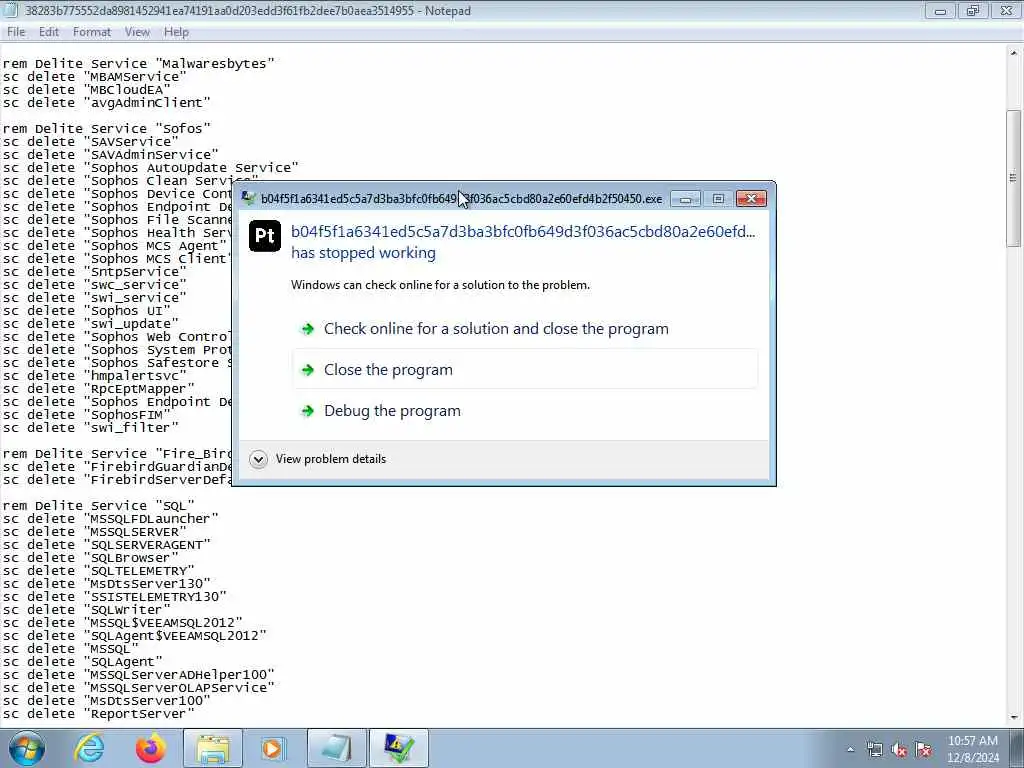Click the line sc delete "SophosFIM"
This screenshot has height=768, width=1024.
87,415
